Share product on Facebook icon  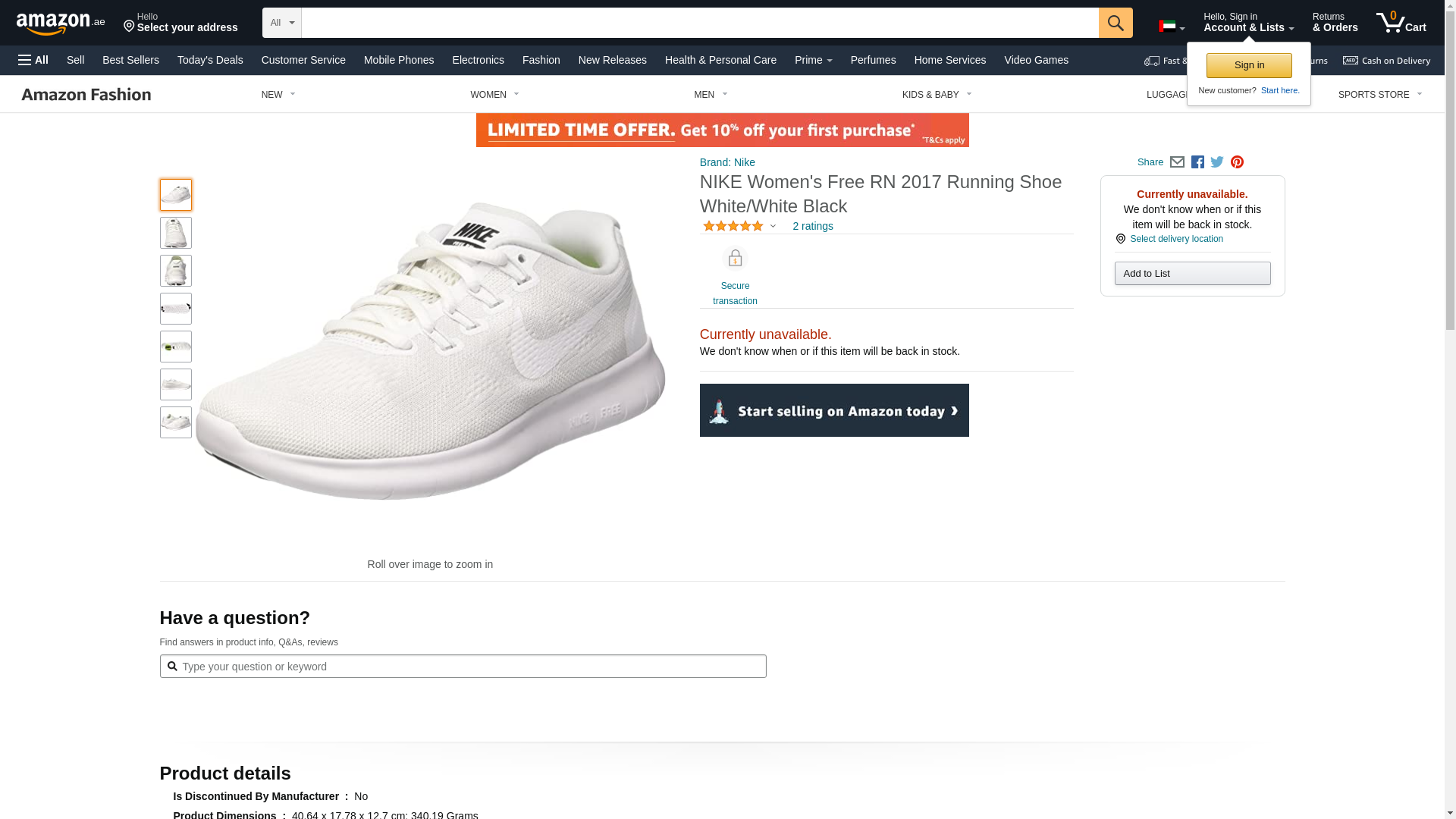1197,162
